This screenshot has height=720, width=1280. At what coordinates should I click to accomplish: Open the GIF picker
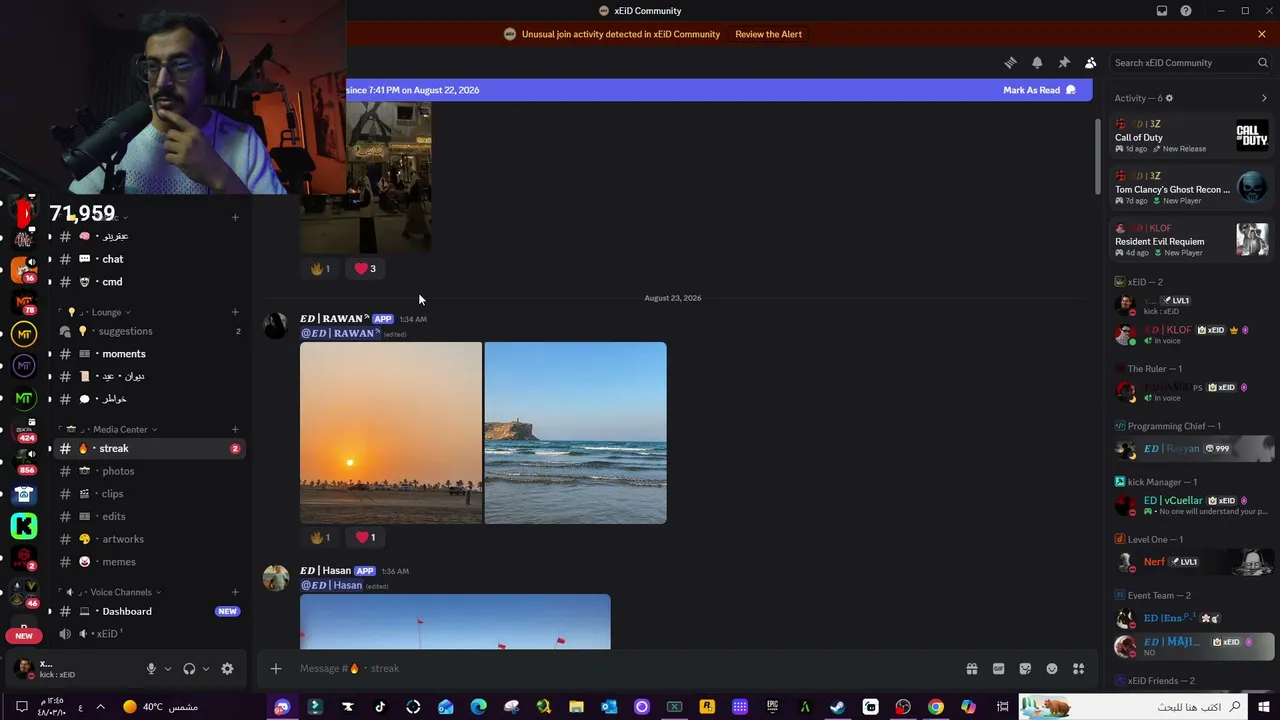[x=998, y=669]
